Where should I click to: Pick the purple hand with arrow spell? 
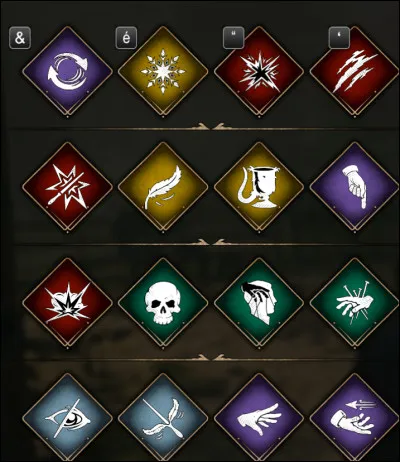(x=355, y=418)
